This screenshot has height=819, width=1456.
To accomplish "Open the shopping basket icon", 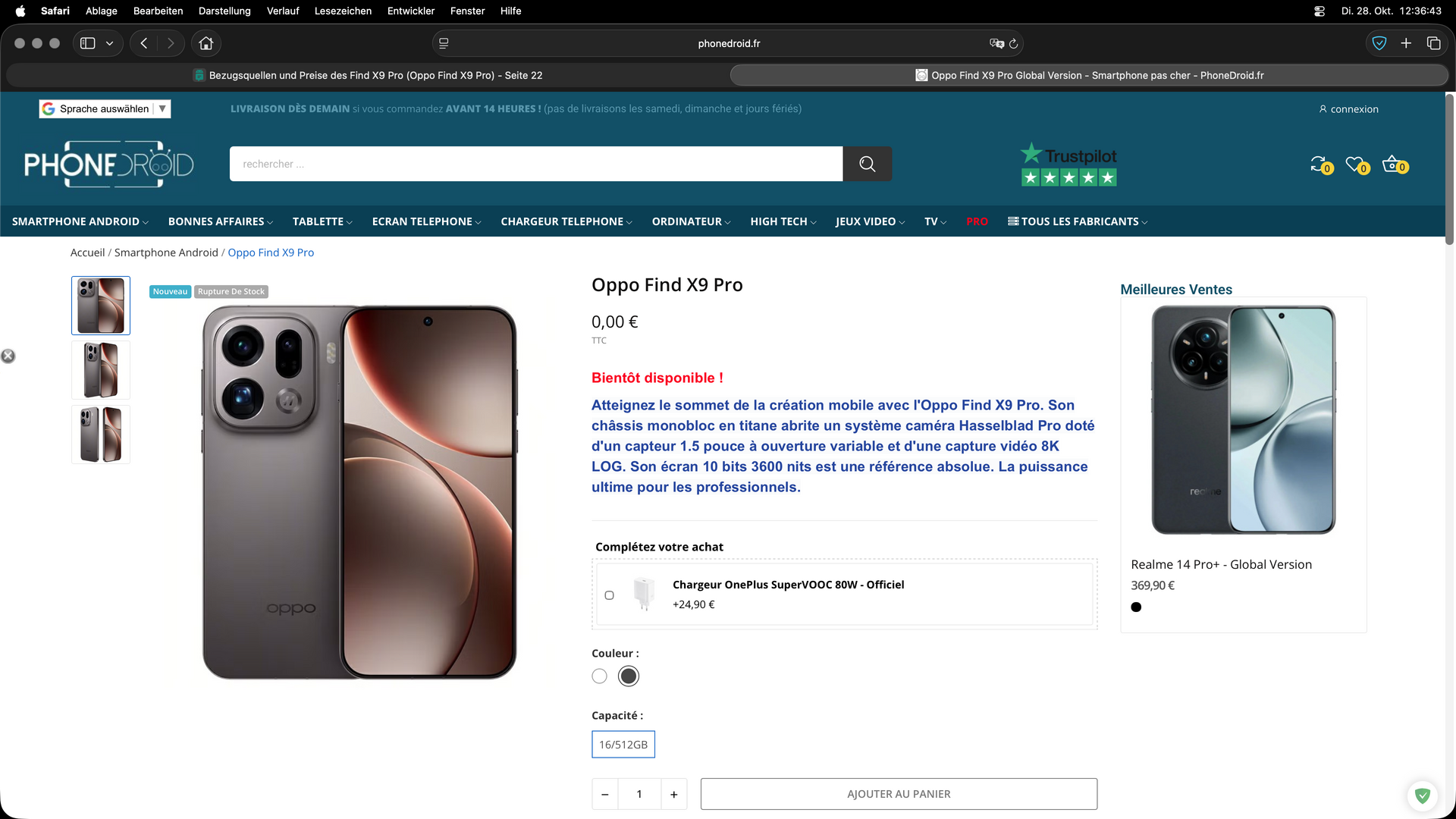I will (x=1392, y=164).
